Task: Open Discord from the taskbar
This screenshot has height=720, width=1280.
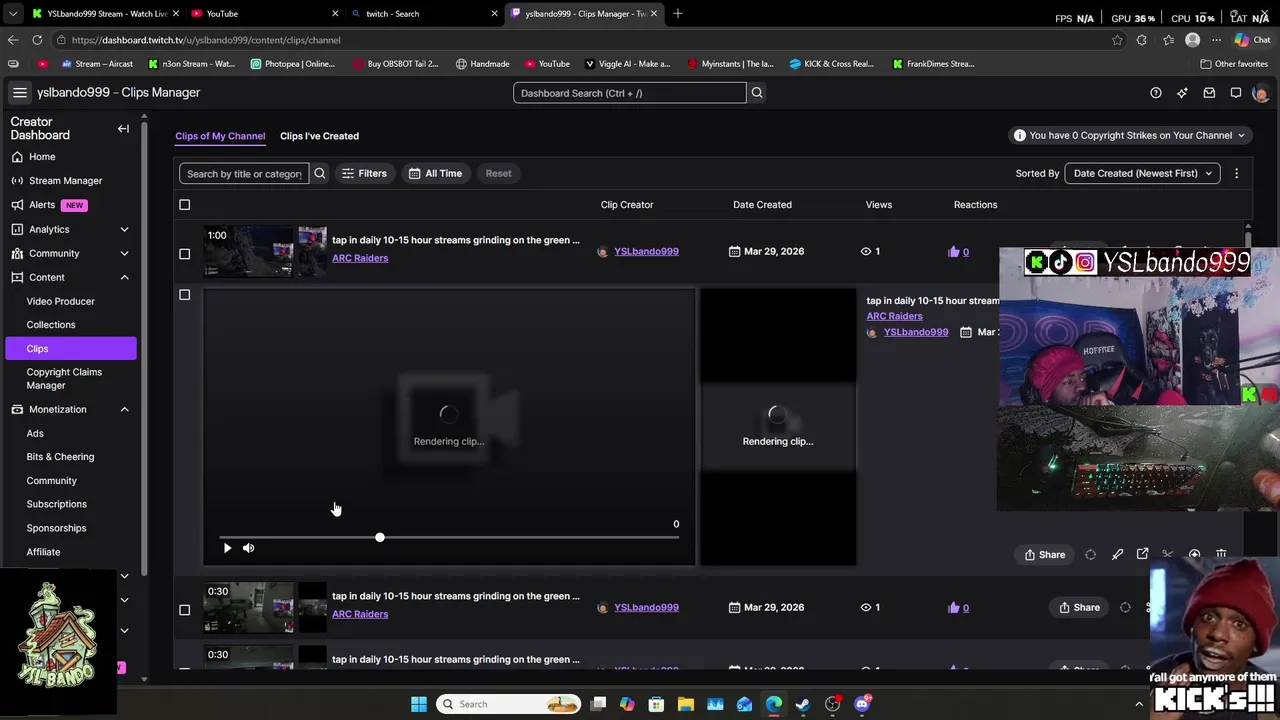Action: click(862, 704)
